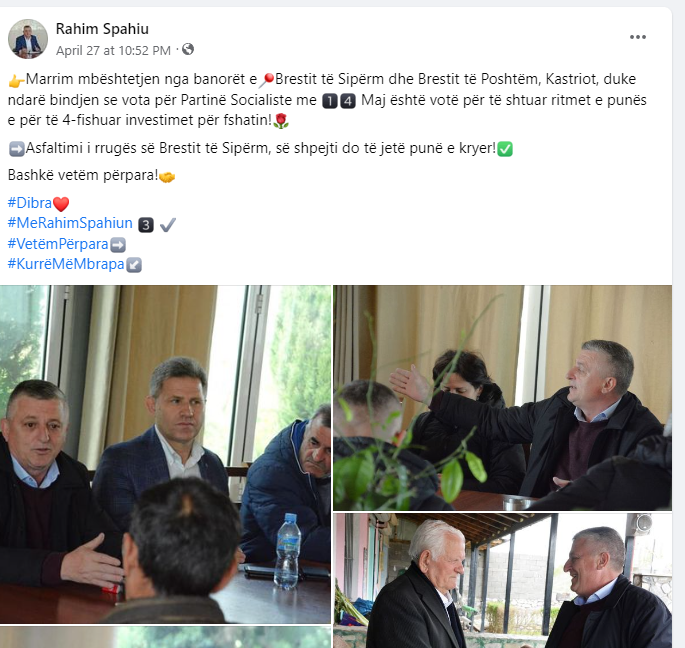The width and height of the screenshot is (685, 648).
Task: Open the large meeting-table photo with water bottle
Action: pyautogui.click(x=166, y=454)
